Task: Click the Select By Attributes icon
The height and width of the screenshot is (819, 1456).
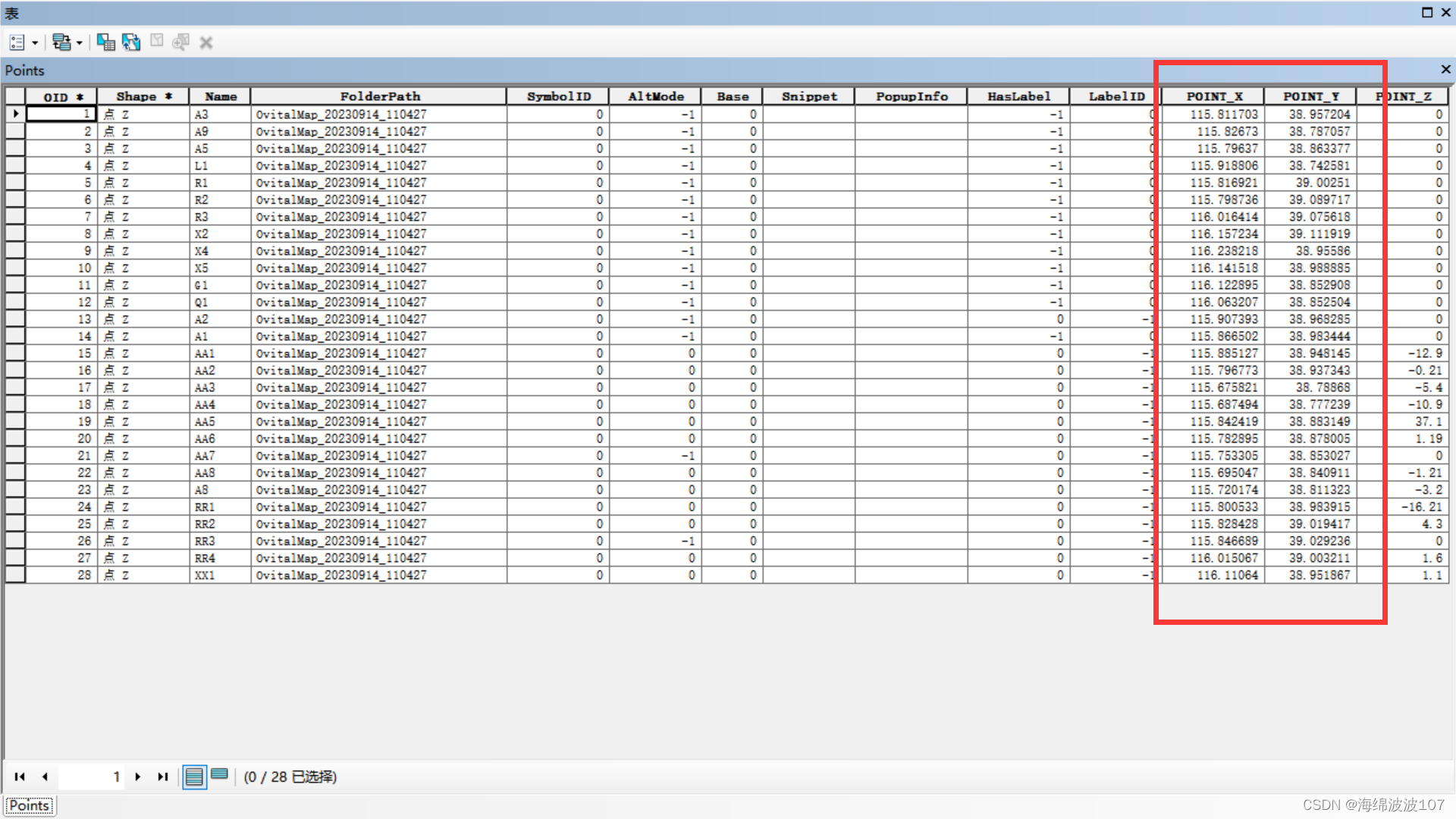Action: click(105, 42)
